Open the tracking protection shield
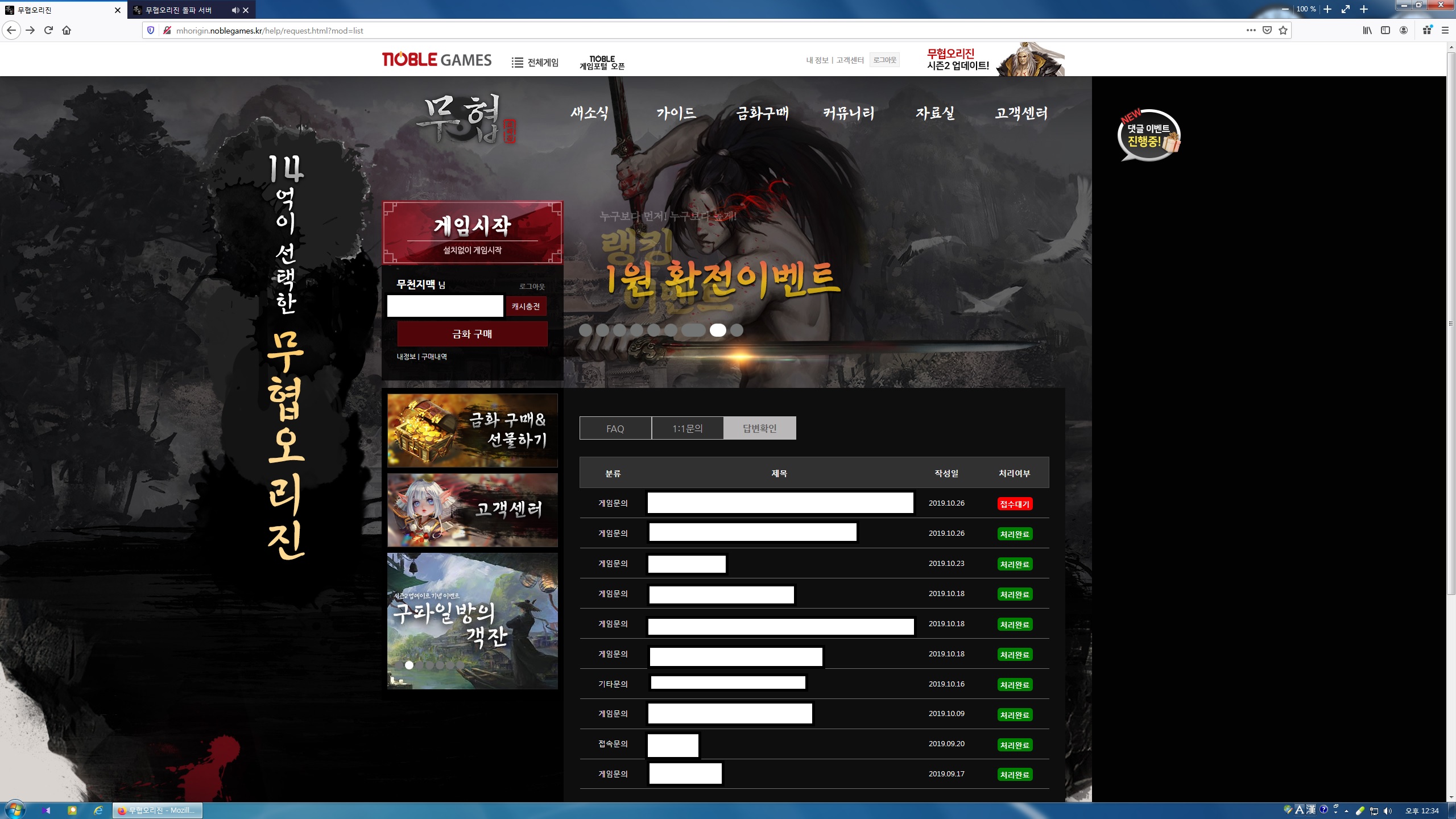Image resolution: width=1456 pixels, height=819 pixels. 151,30
